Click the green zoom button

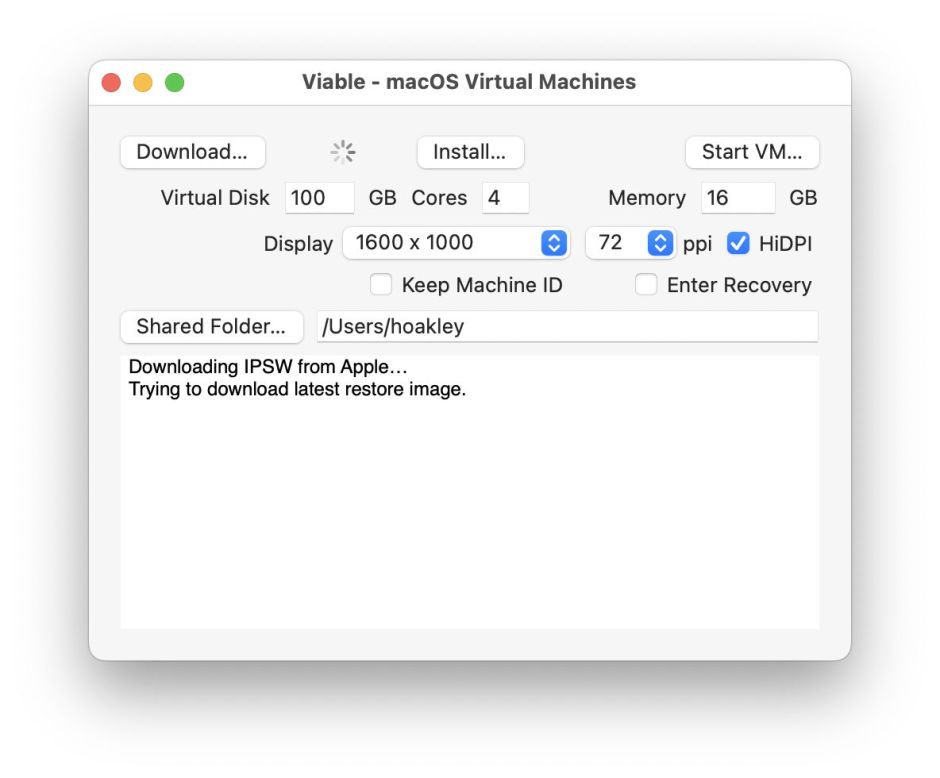[x=176, y=82]
